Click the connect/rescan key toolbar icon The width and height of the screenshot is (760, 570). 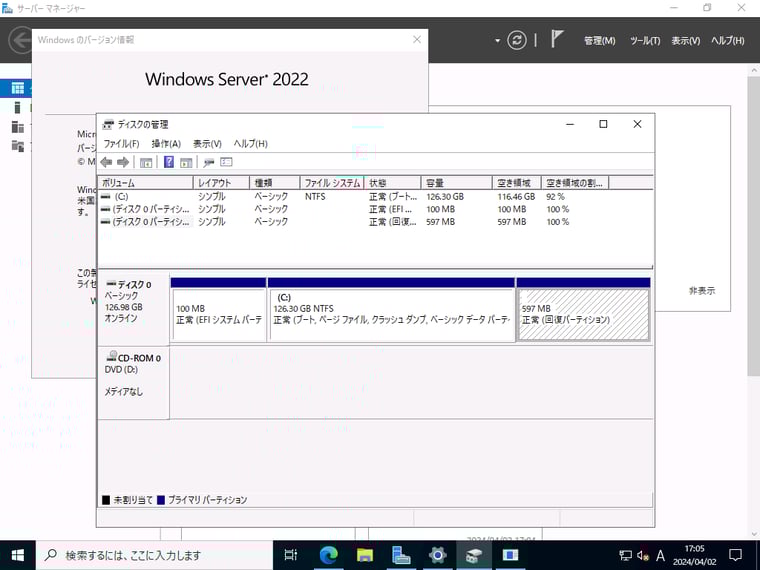[209, 162]
